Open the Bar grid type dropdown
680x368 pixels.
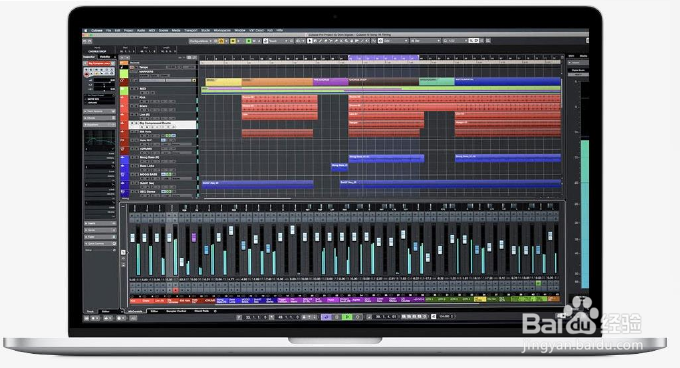(425, 41)
